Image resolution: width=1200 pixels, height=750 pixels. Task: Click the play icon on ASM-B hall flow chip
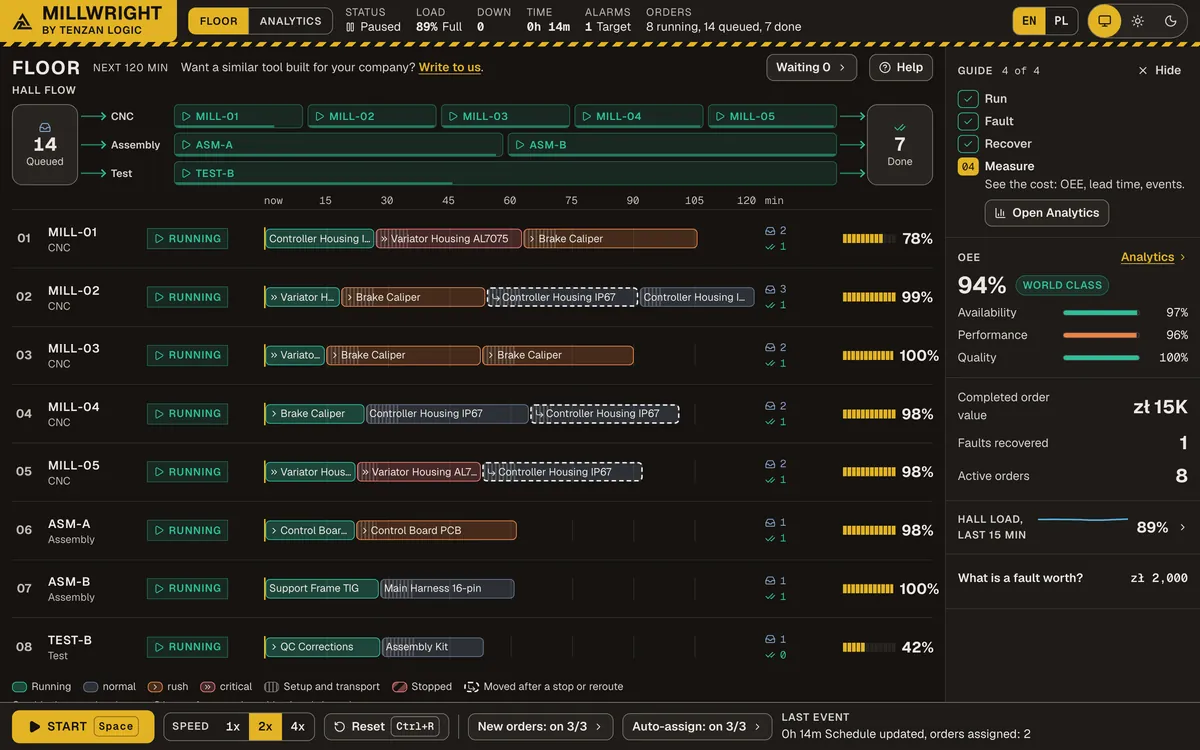point(520,145)
